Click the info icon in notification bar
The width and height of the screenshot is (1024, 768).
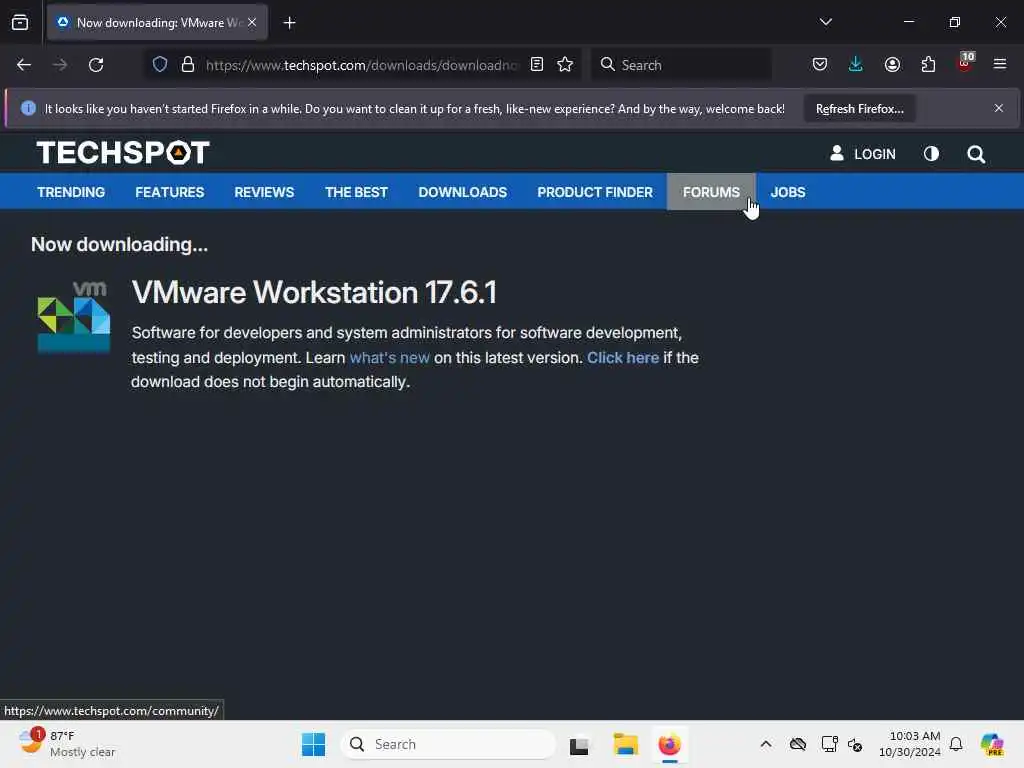click(x=28, y=108)
